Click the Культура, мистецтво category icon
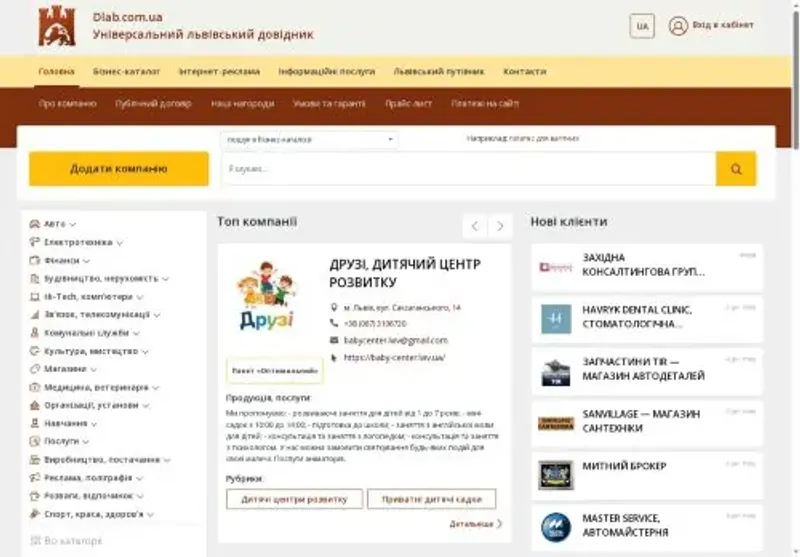The height and width of the screenshot is (557, 800). tap(35, 351)
